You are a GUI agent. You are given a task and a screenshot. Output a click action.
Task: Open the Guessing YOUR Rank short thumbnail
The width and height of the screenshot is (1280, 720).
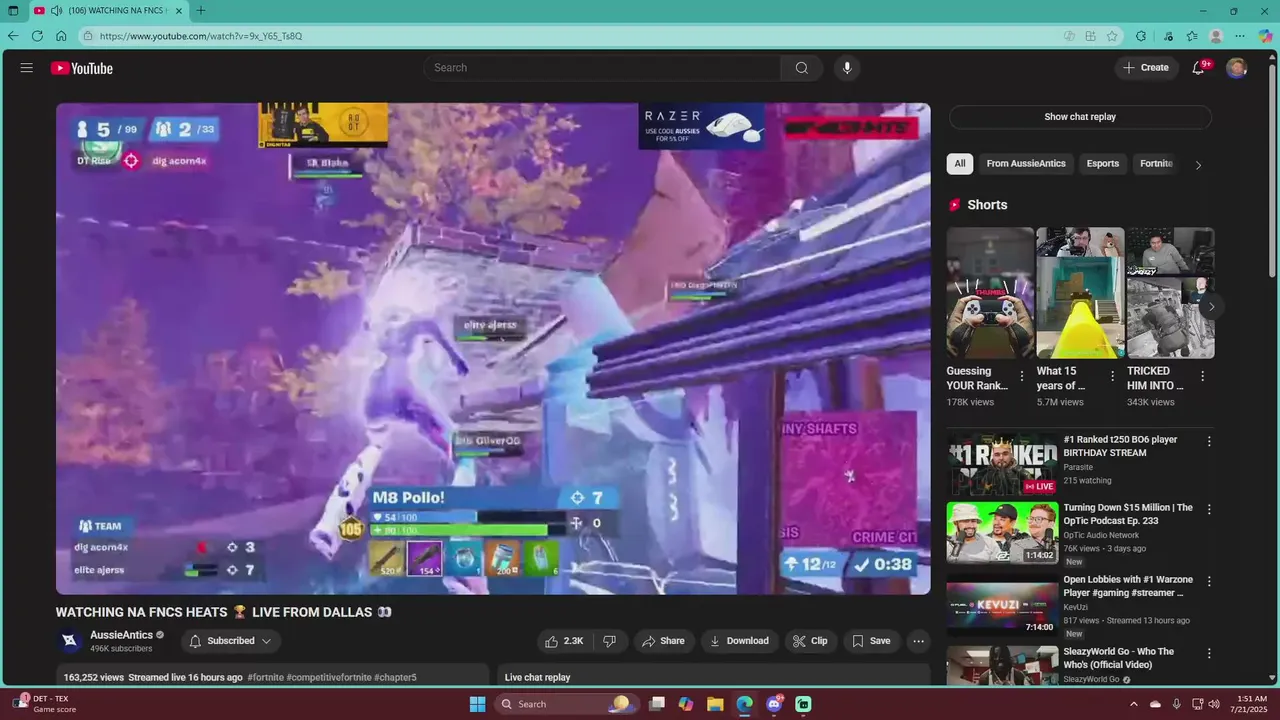coord(990,293)
